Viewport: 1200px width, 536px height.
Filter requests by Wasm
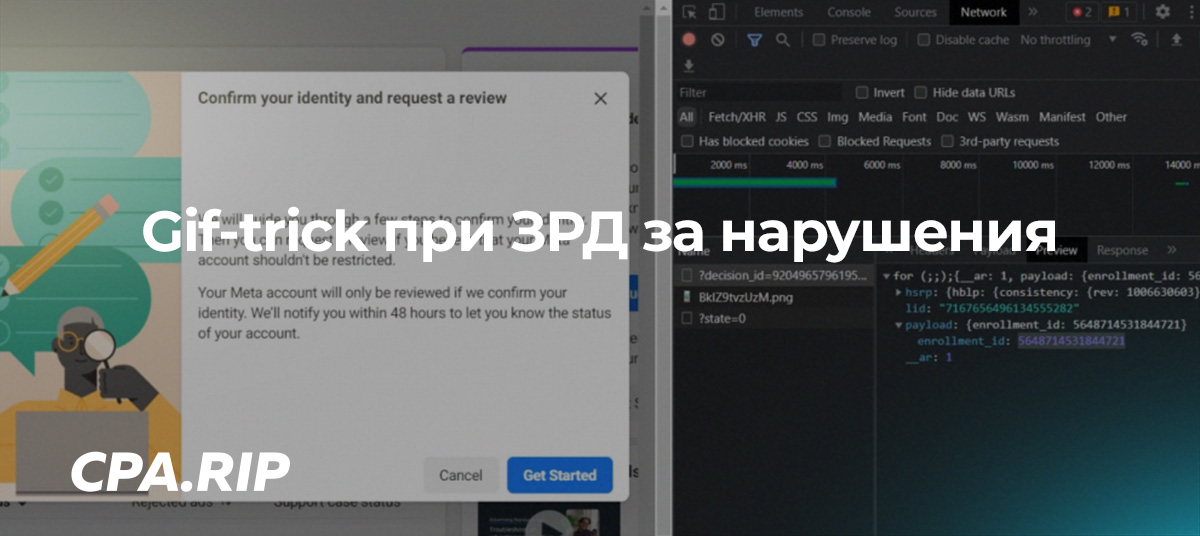coord(1012,117)
